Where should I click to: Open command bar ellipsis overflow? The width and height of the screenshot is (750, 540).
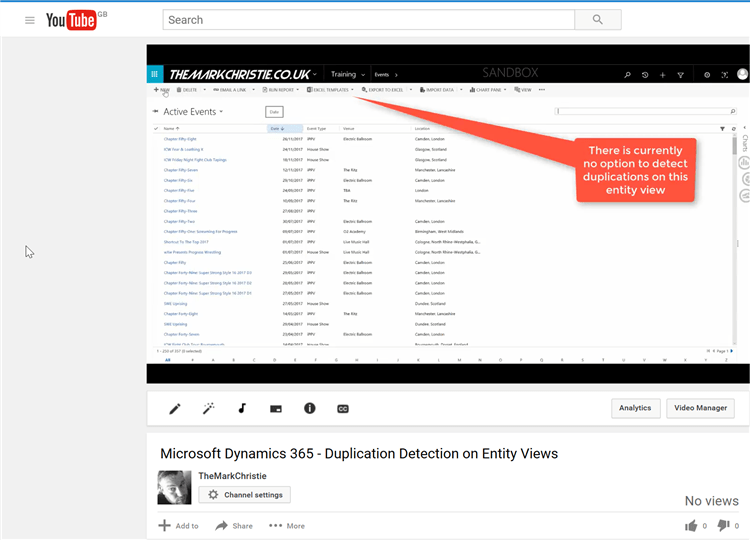tap(541, 89)
